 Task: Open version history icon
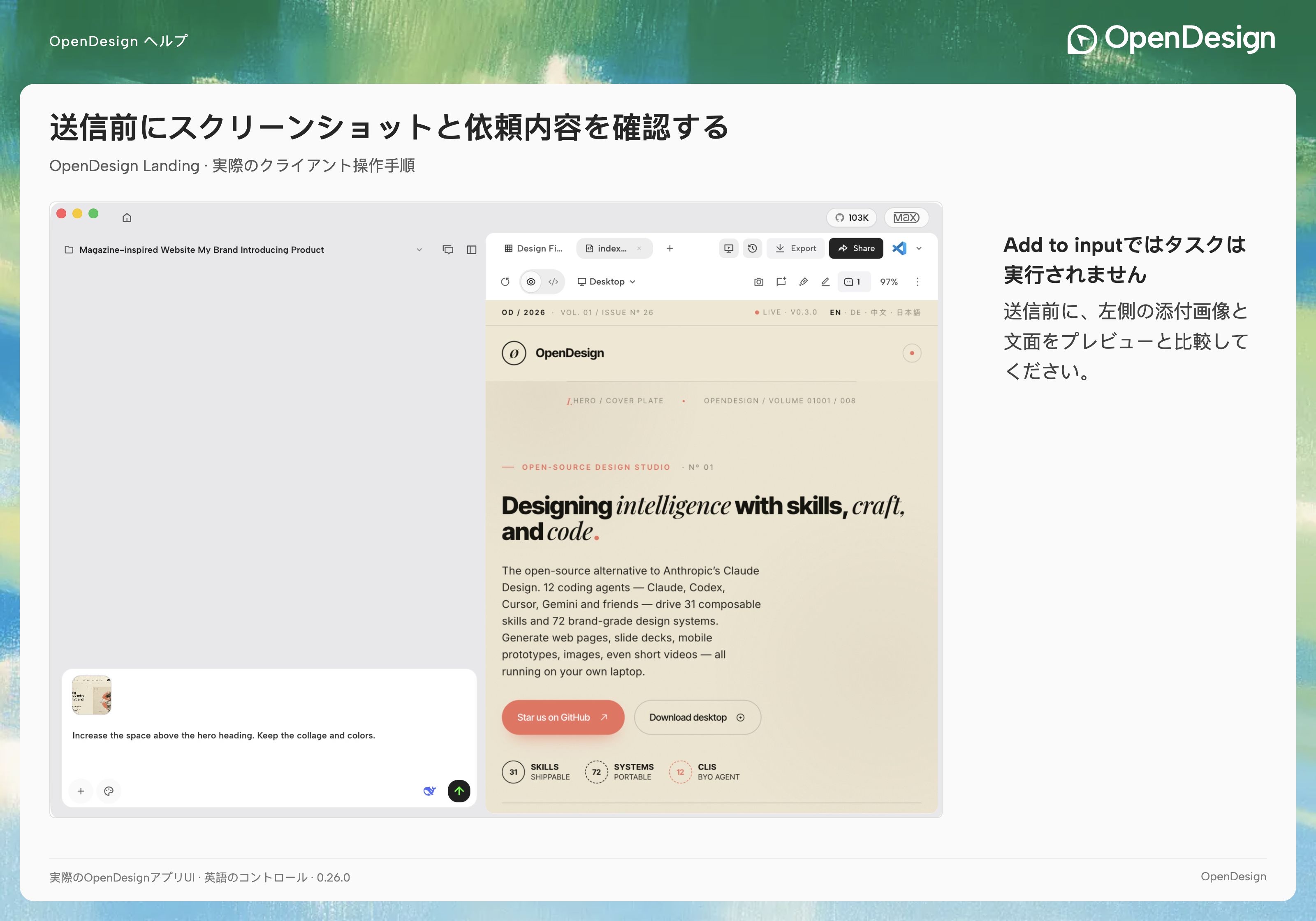click(x=753, y=249)
